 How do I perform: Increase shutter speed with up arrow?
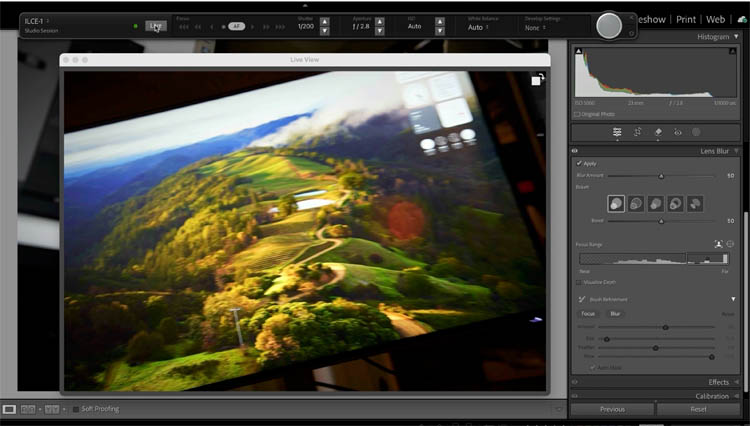coord(325,22)
